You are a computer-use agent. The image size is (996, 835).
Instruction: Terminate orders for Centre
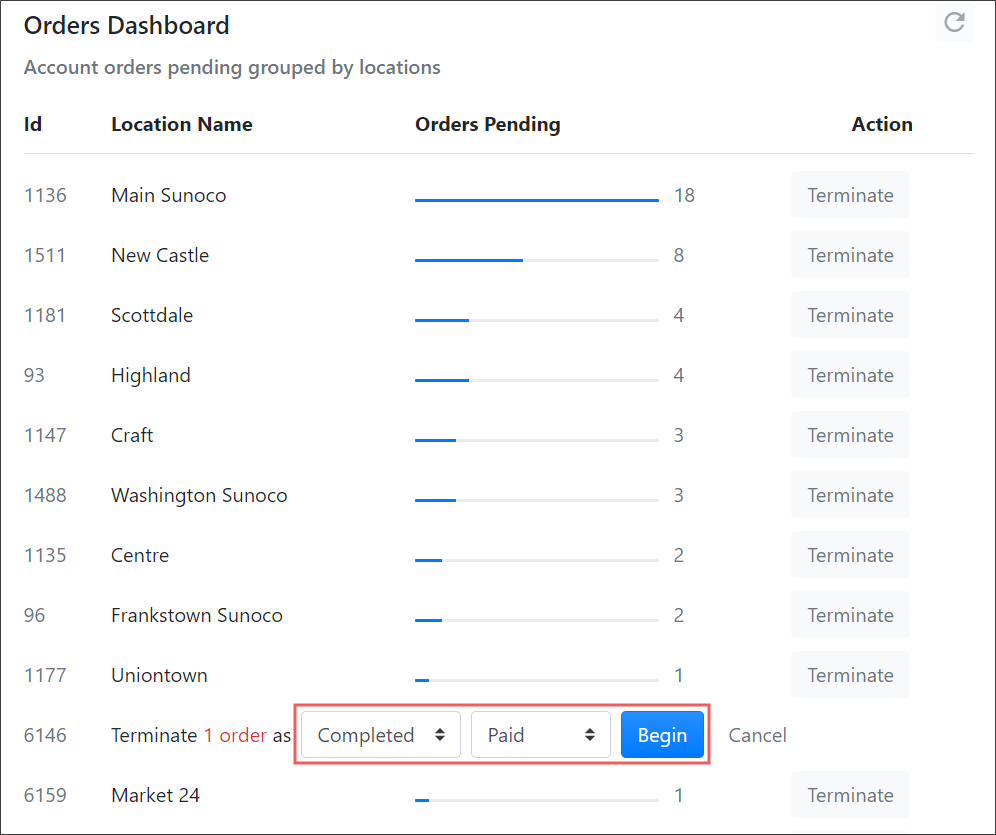tap(850, 555)
